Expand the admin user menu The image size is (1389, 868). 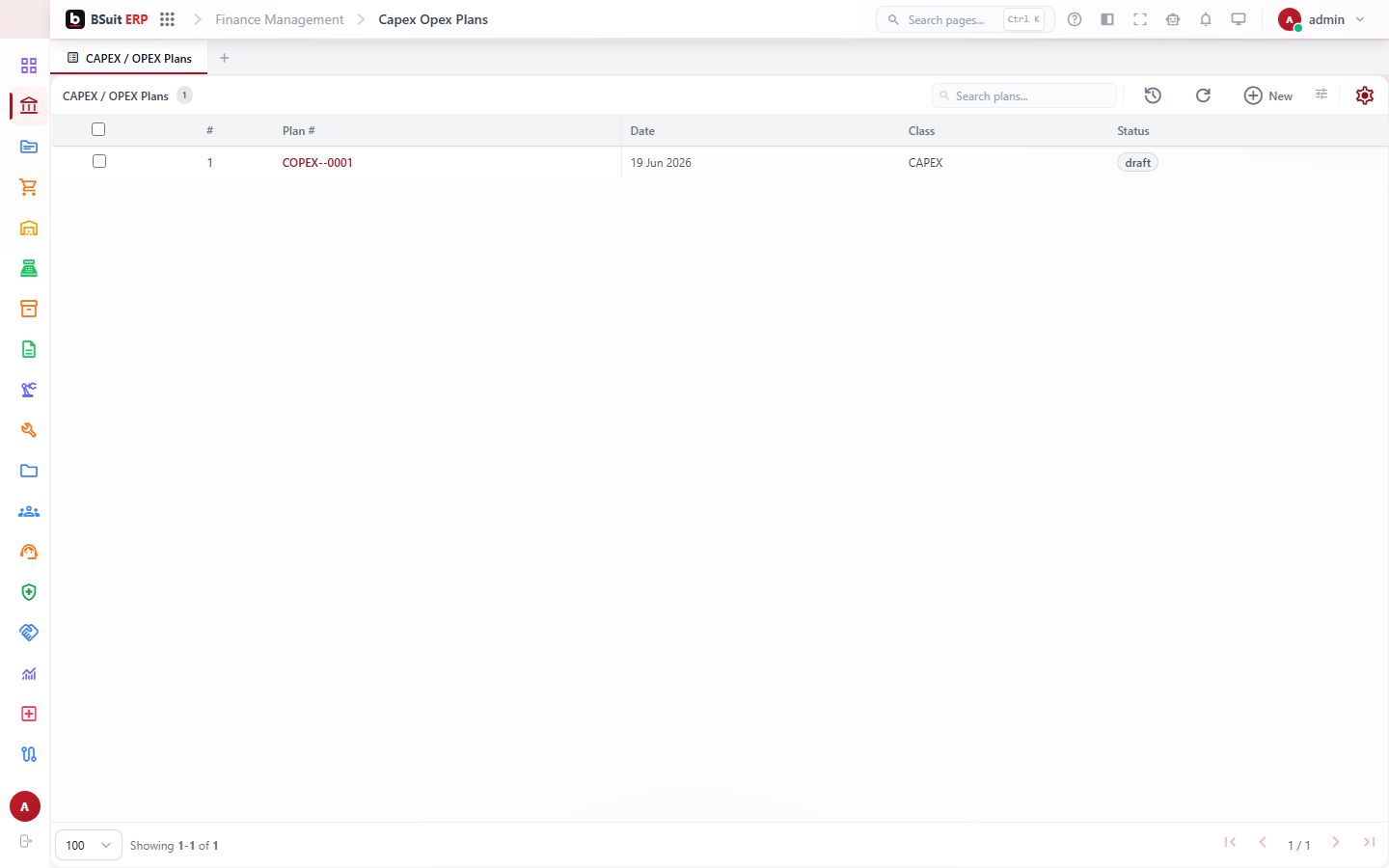1321,19
